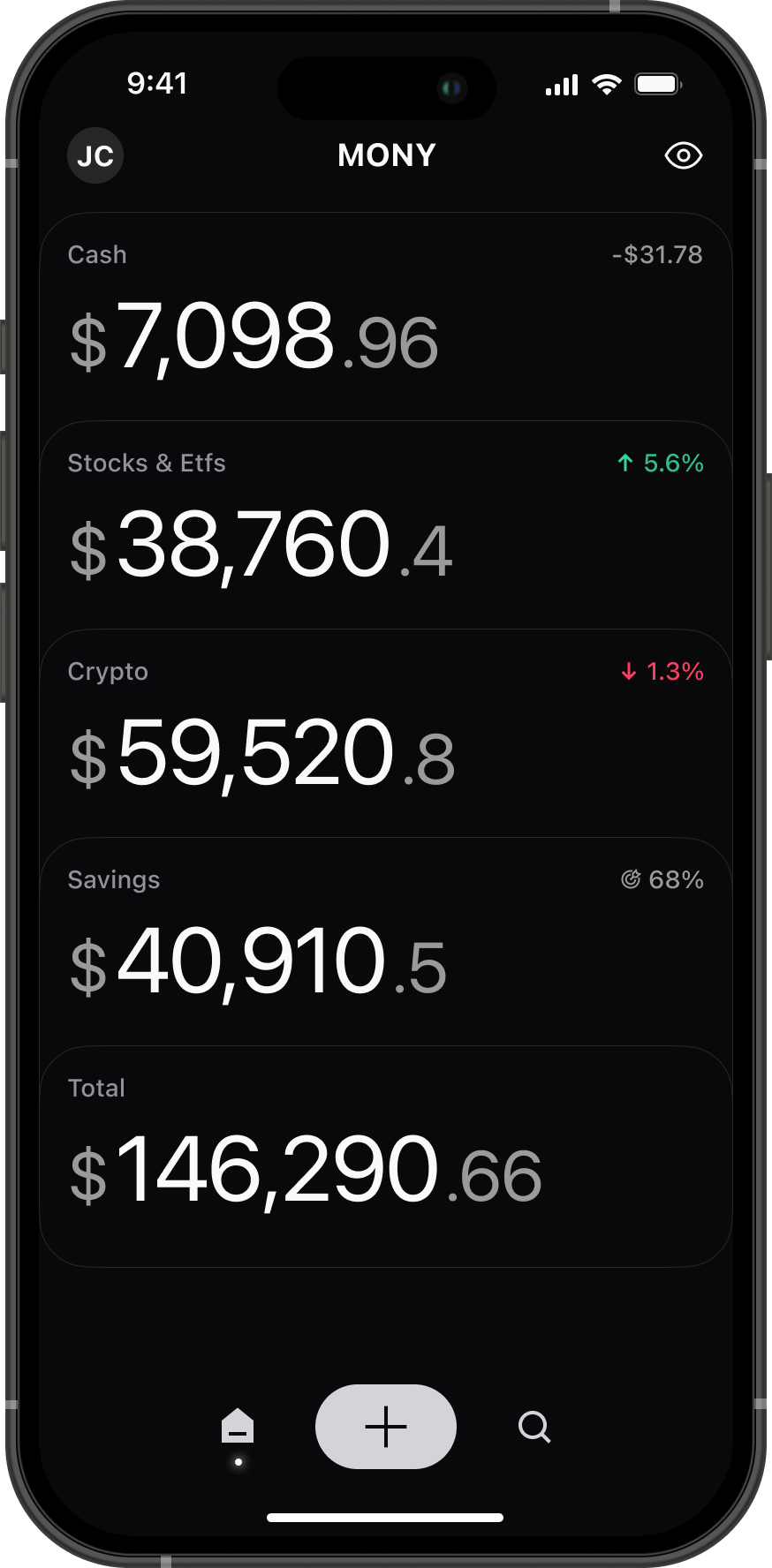Tap the Wi-Fi status icon
The width and height of the screenshot is (772, 1568).
pyautogui.click(x=607, y=85)
